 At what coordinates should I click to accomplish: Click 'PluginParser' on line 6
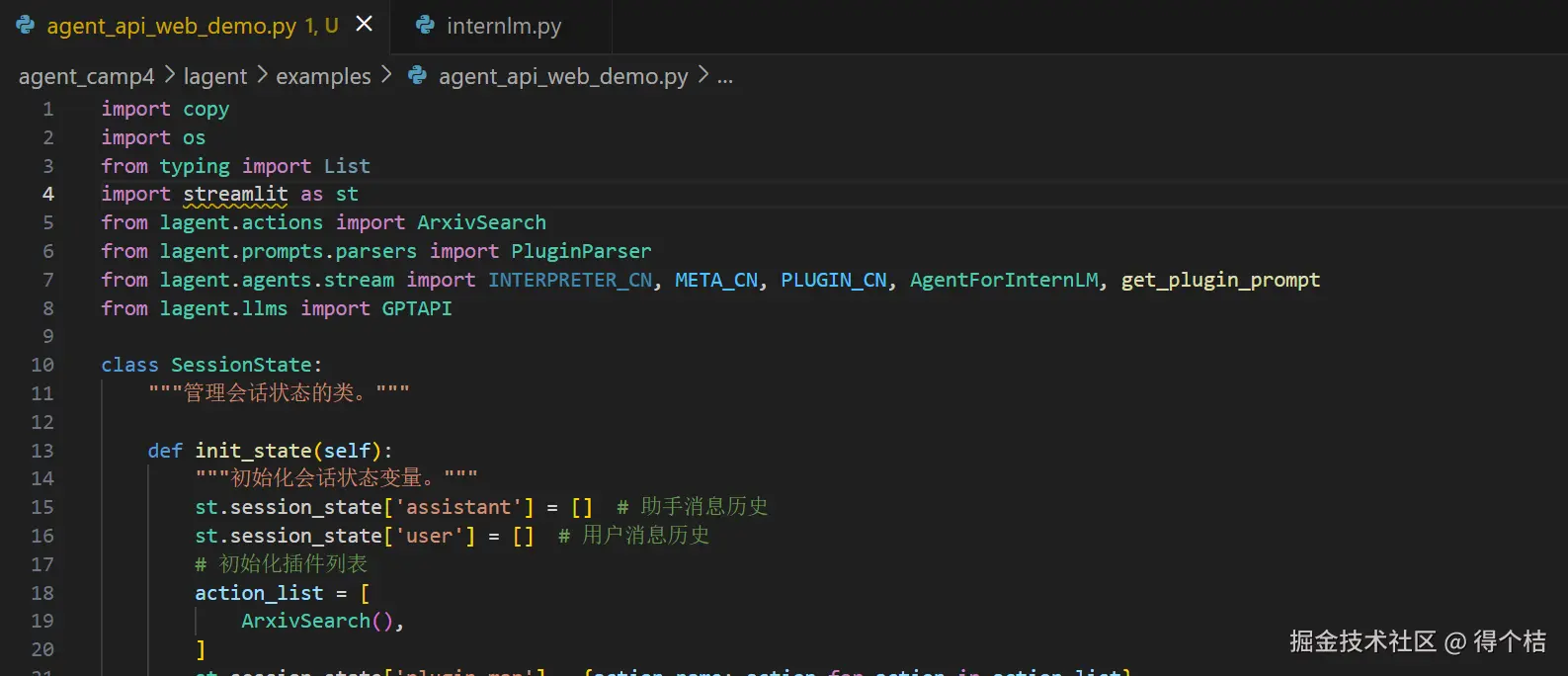(581, 251)
